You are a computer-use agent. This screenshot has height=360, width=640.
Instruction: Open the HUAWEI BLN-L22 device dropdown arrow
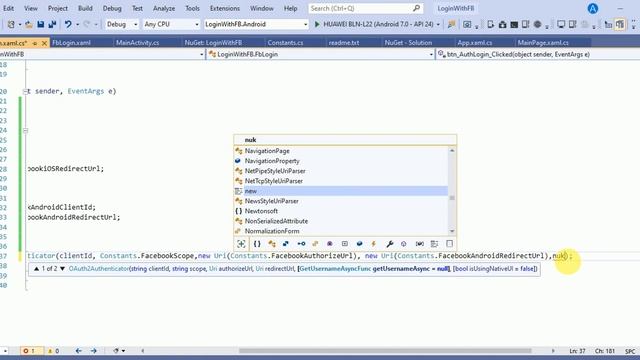point(438,24)
